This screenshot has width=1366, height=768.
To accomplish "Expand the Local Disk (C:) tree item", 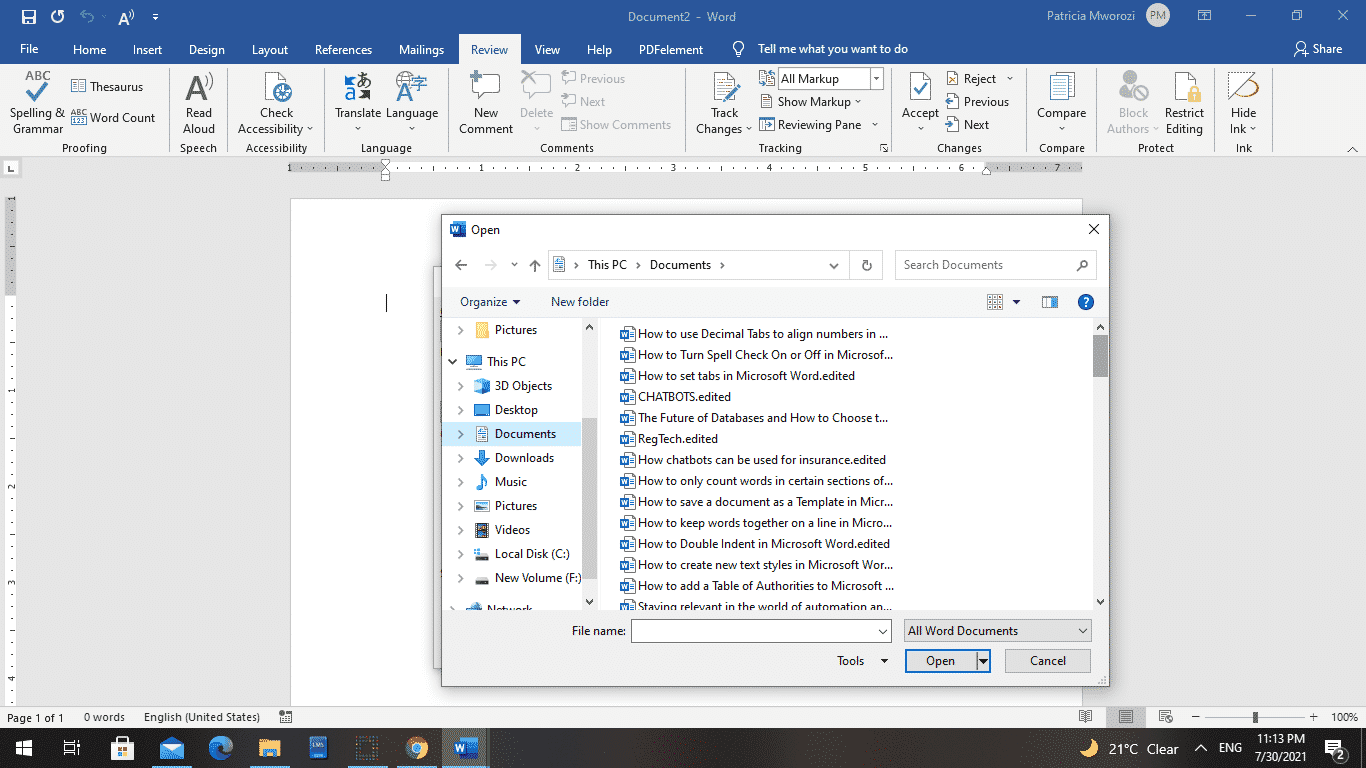I will pos(461,553).
